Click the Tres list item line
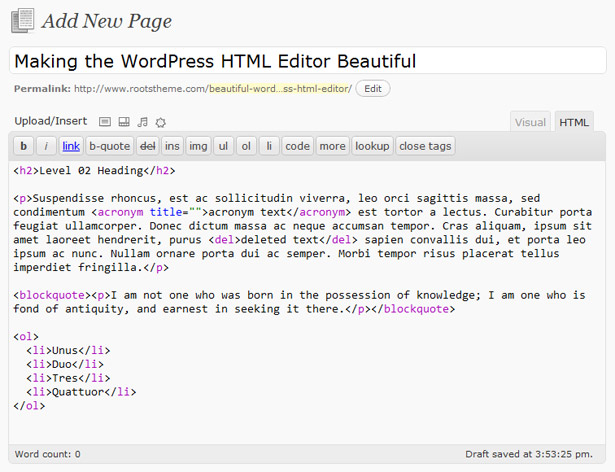This screenshot has height=472, width=615. coord(68,378)
